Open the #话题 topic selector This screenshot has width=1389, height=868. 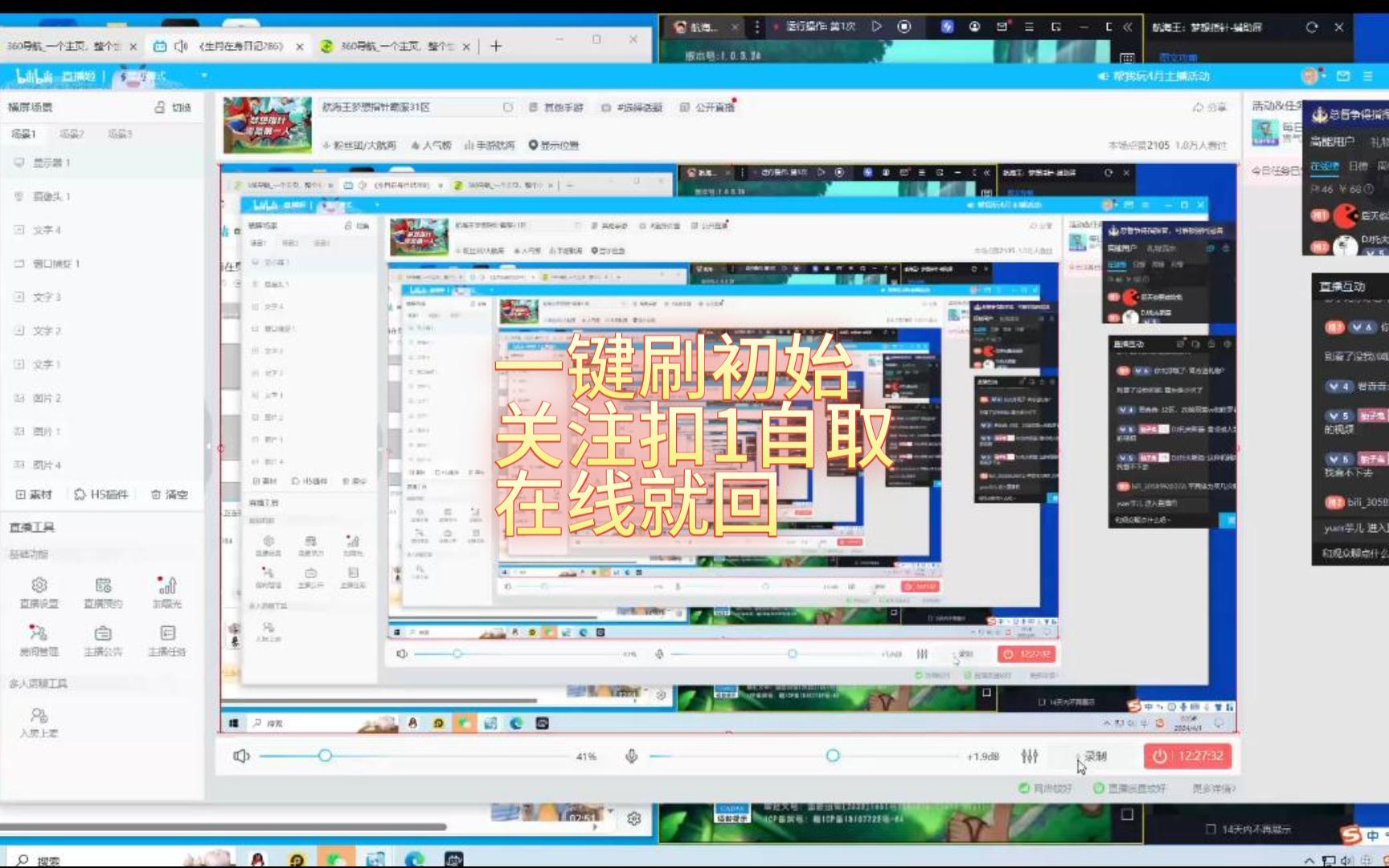632,107
